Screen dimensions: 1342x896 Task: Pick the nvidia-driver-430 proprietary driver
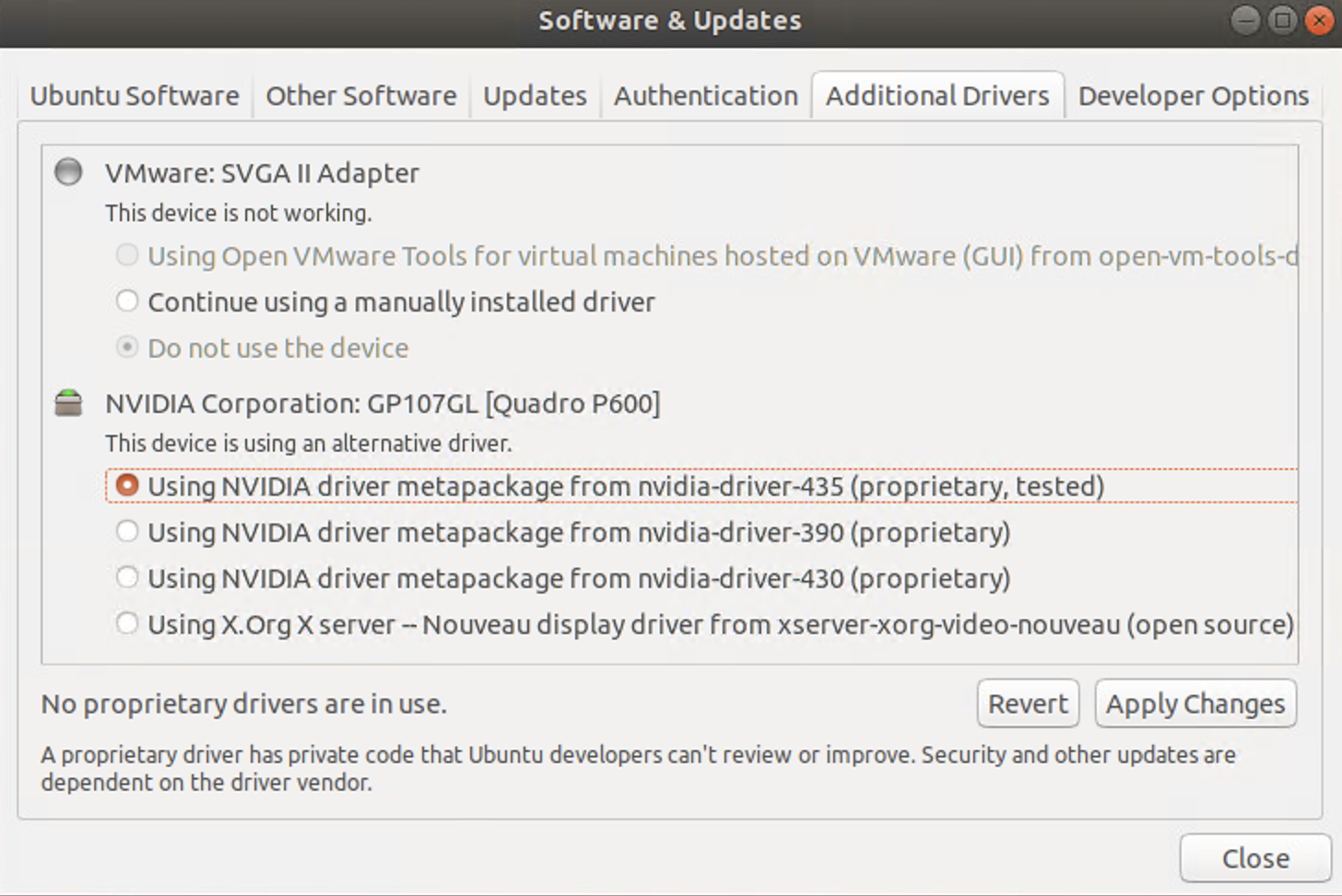127,578
